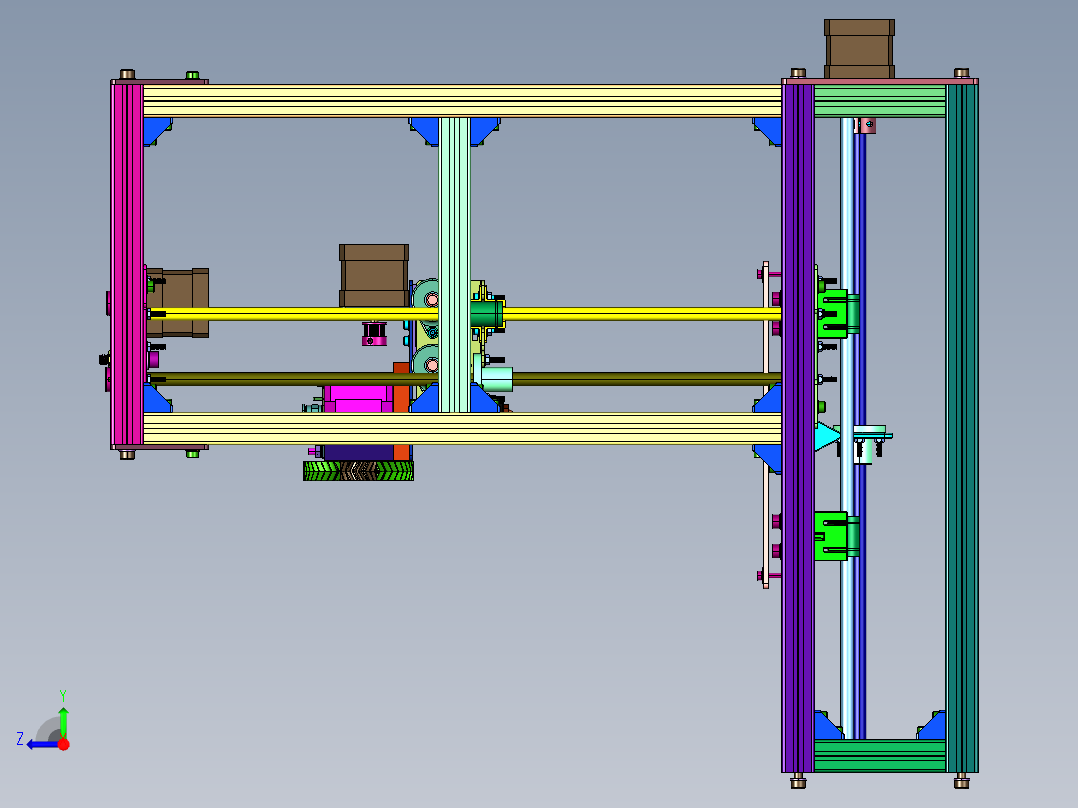Click the green Y axis arrow on the triad
1078x808 pixels.
point(63,721)
